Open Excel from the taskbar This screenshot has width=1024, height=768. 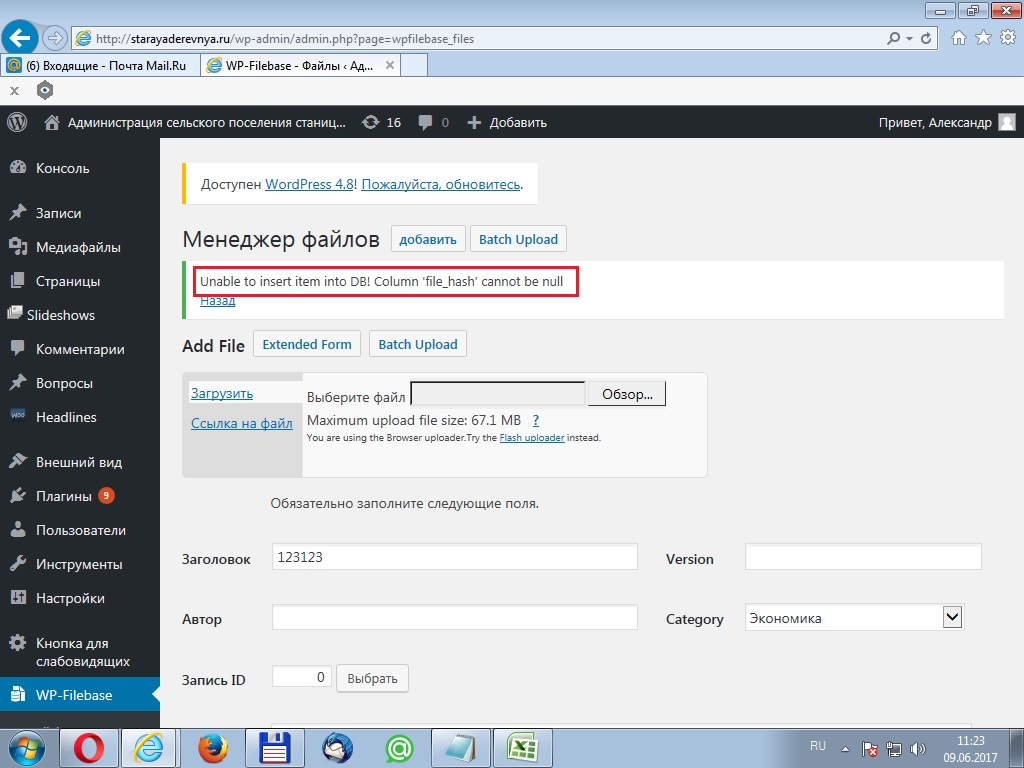(x=521, y=747)
